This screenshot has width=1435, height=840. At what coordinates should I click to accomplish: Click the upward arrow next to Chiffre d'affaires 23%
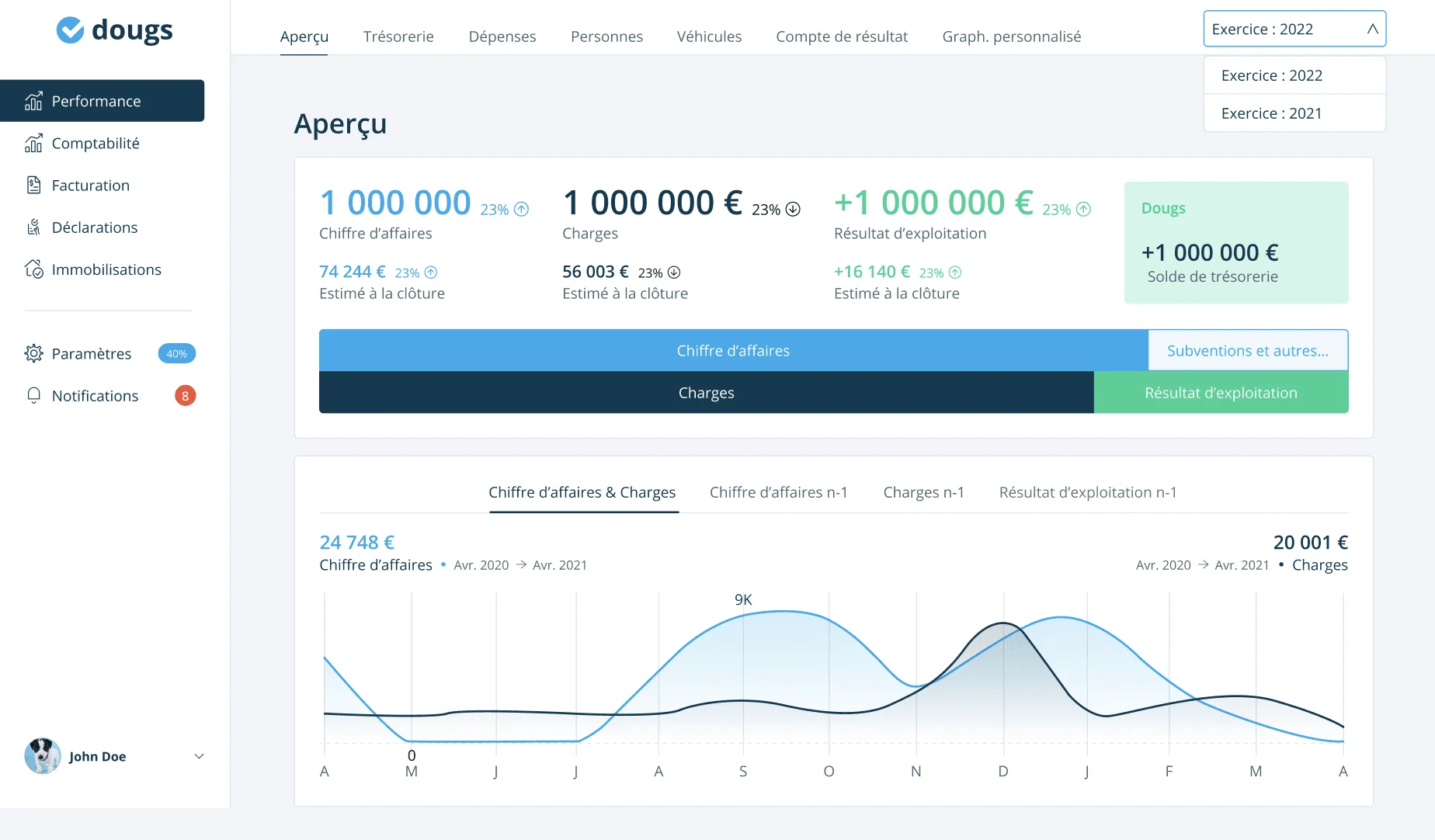point(521,208)
